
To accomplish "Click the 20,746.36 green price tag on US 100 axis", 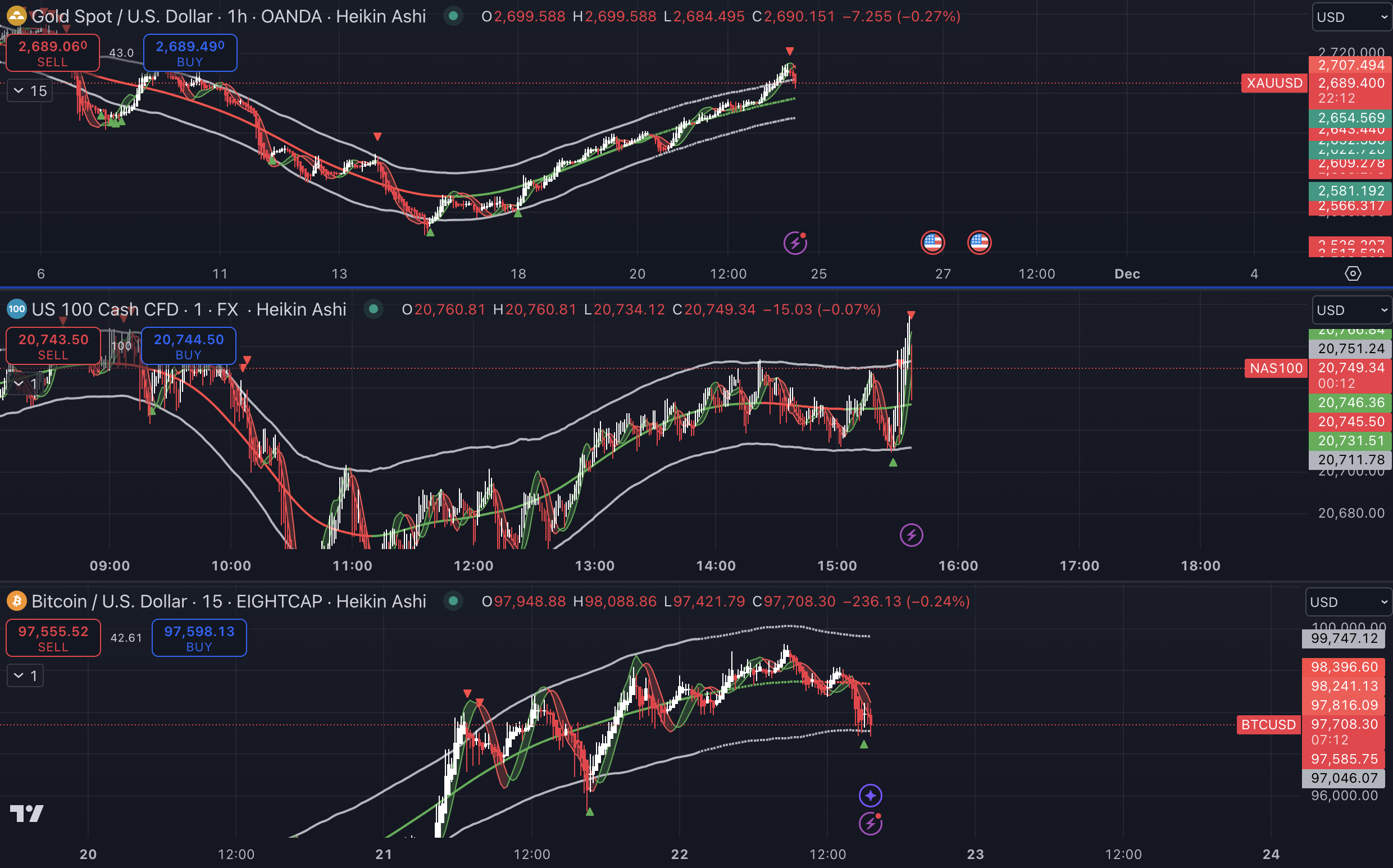I will click(x=1350, y=403).
